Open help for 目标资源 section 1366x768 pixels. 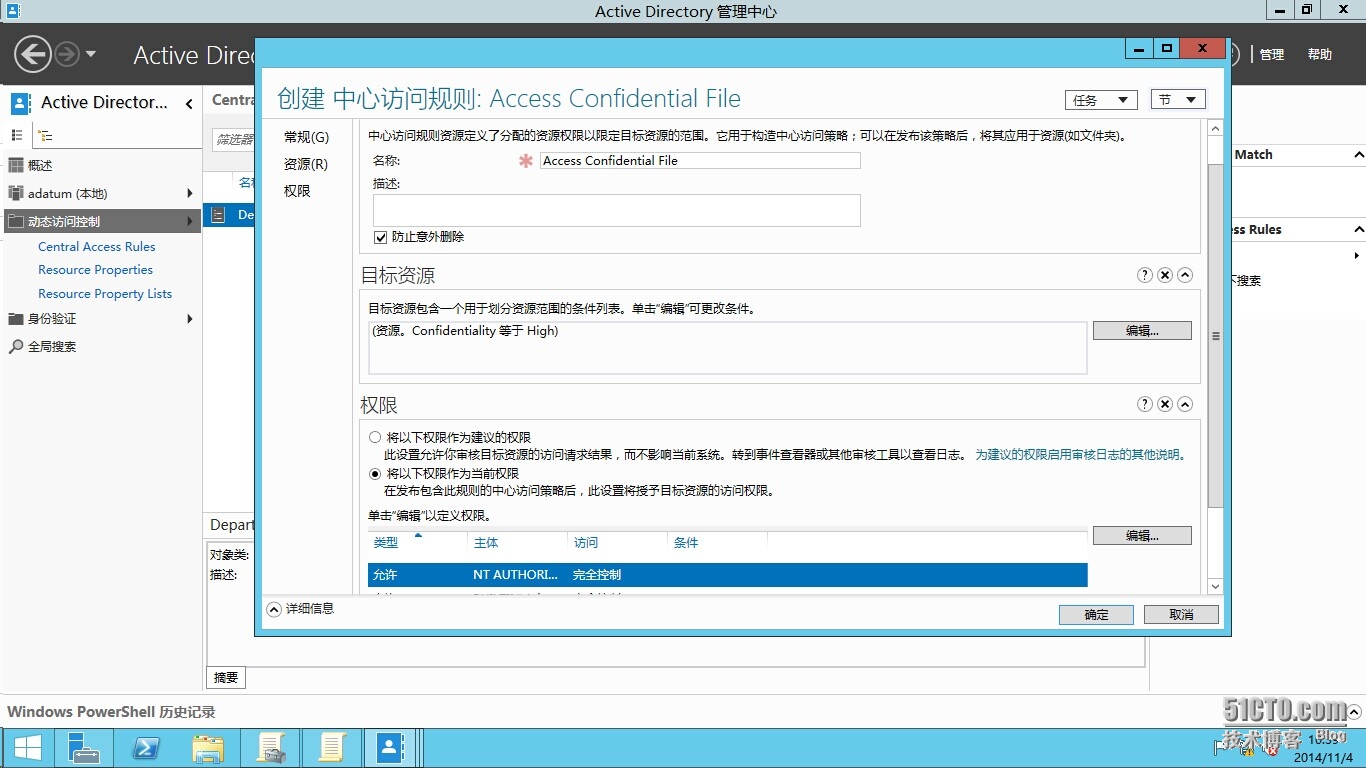point(1145,275)
